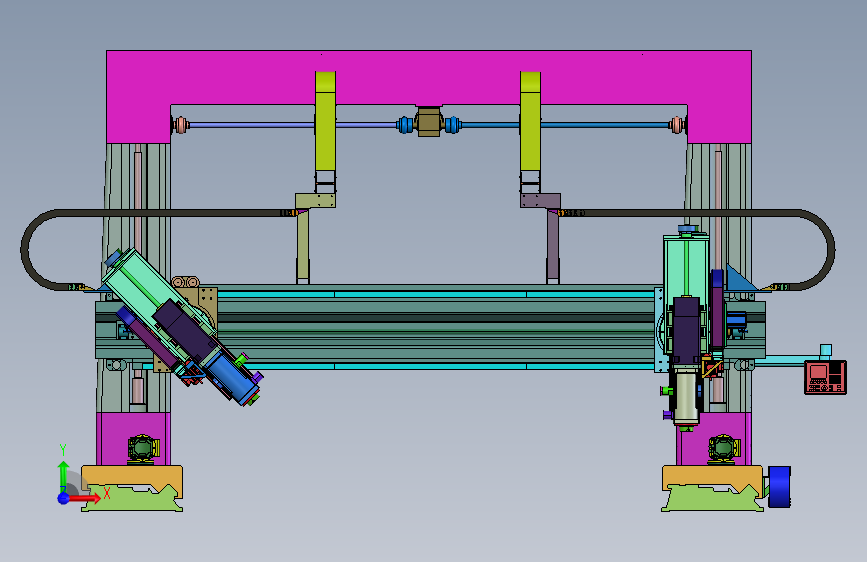Click the green Y axis label
This screenshot has width=867, height=562.
(63, 450)
